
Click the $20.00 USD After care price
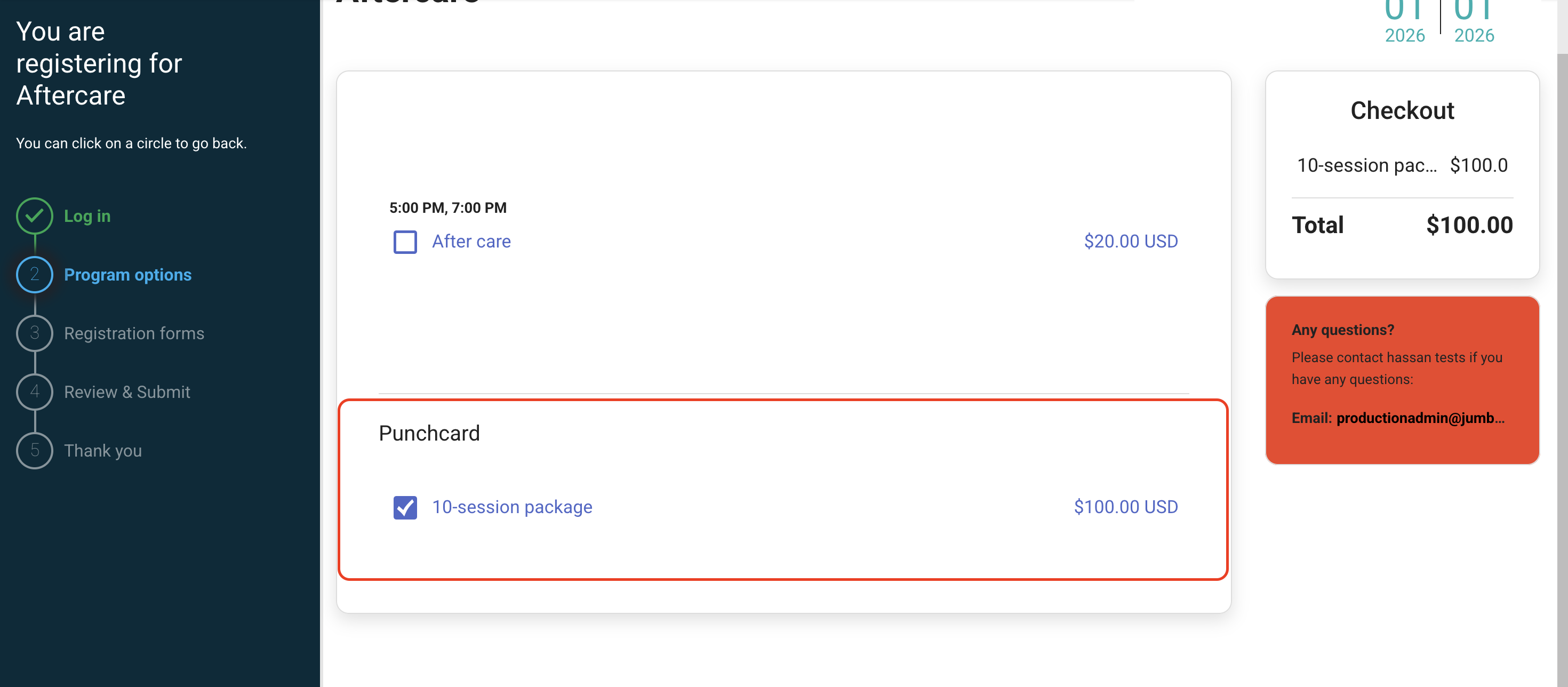[x=1130, y=242]
